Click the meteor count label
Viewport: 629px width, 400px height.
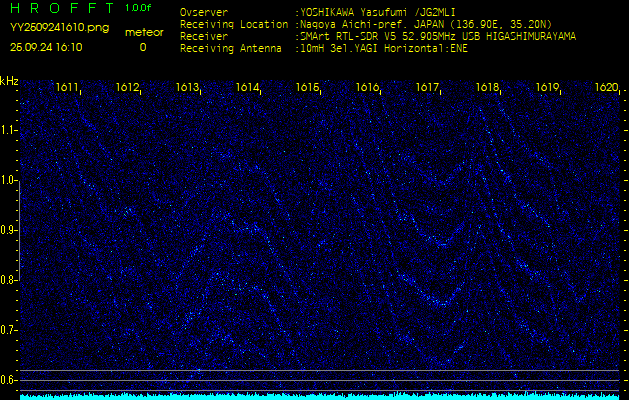click(143, 32)
